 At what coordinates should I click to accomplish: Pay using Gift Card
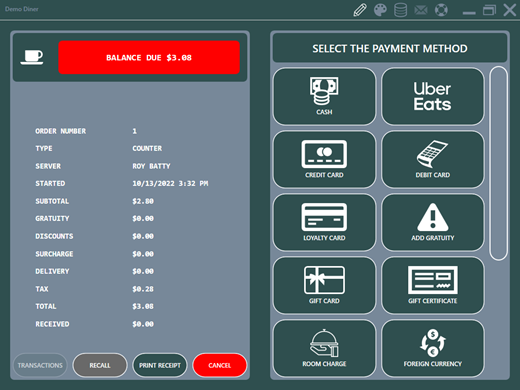click(324, 286)
